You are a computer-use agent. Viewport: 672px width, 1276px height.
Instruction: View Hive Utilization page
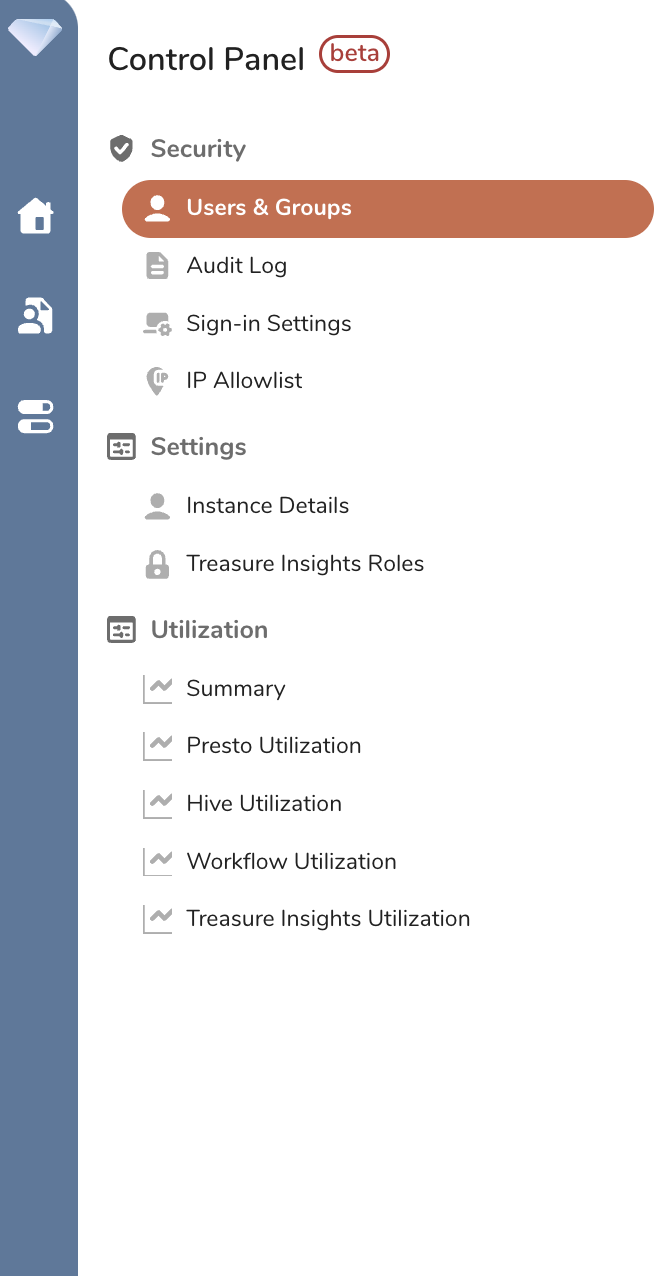264,804
